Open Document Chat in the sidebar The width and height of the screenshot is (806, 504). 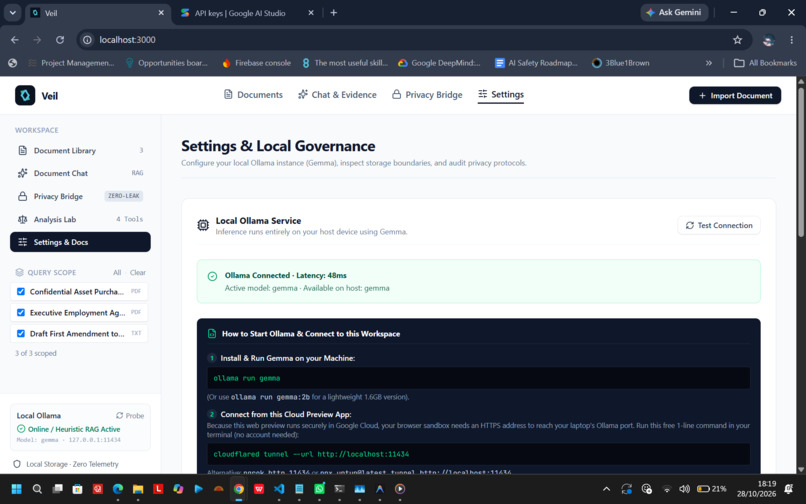[x=80, y=173]
